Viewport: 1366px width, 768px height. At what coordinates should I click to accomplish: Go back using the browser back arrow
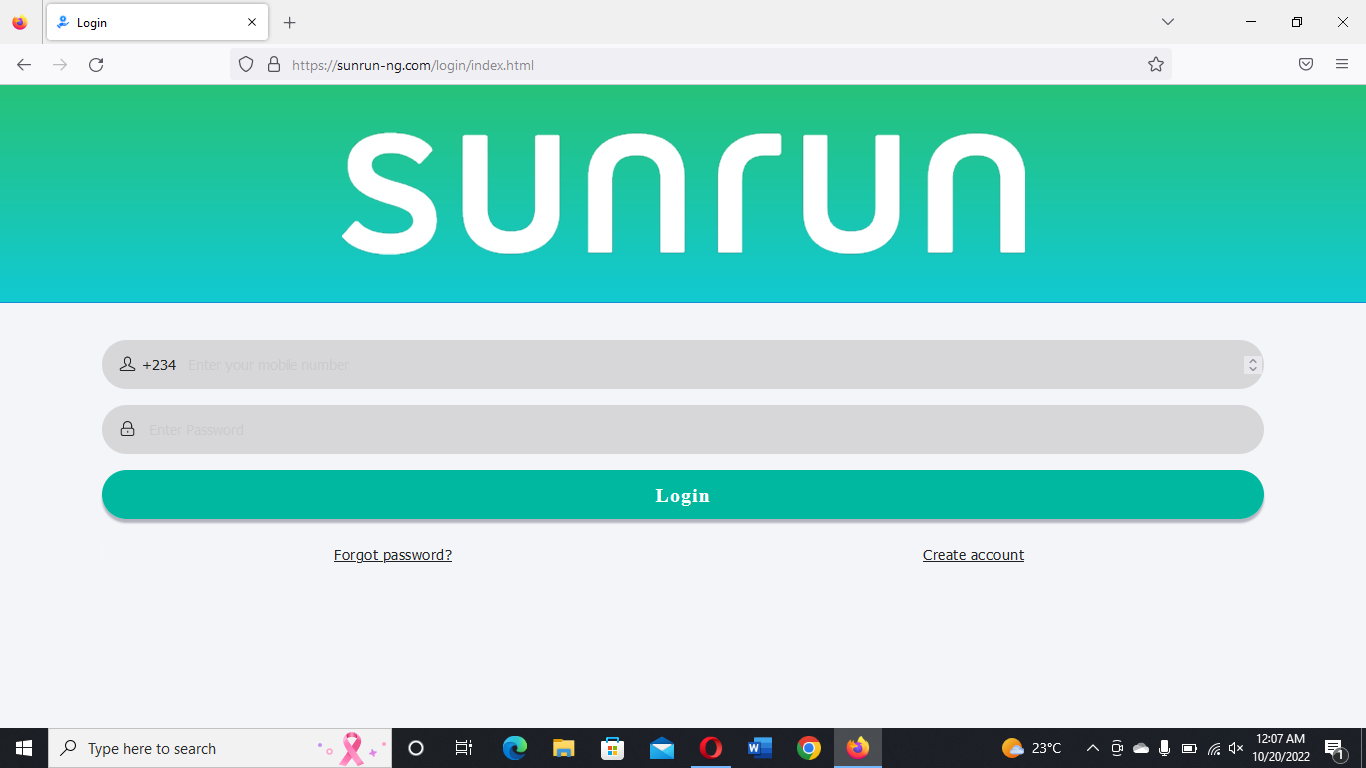click(24, 65)
